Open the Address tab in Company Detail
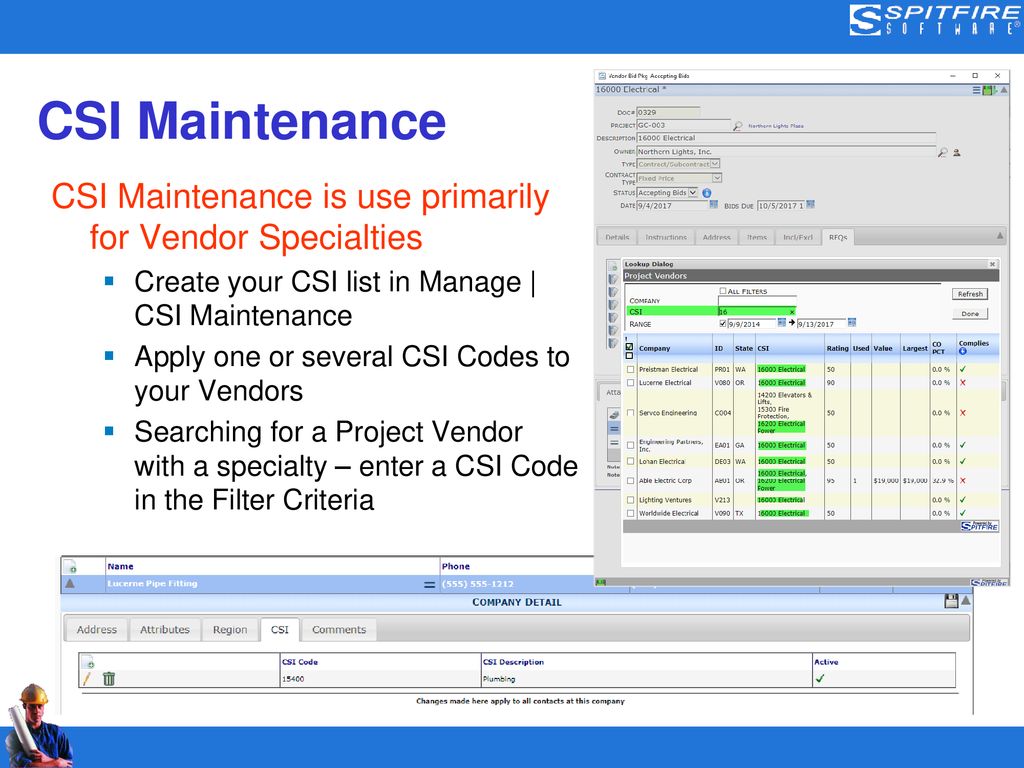Viewport: 1024px width, 768px height. coord(97,630)
